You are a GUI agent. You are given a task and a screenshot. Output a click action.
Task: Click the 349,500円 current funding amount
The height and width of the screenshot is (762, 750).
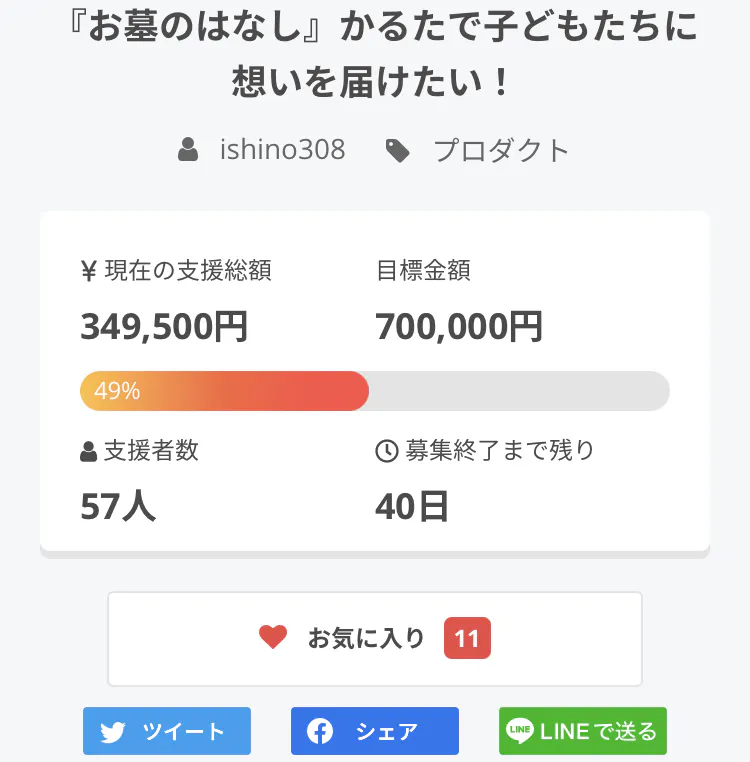coord(164,326)
